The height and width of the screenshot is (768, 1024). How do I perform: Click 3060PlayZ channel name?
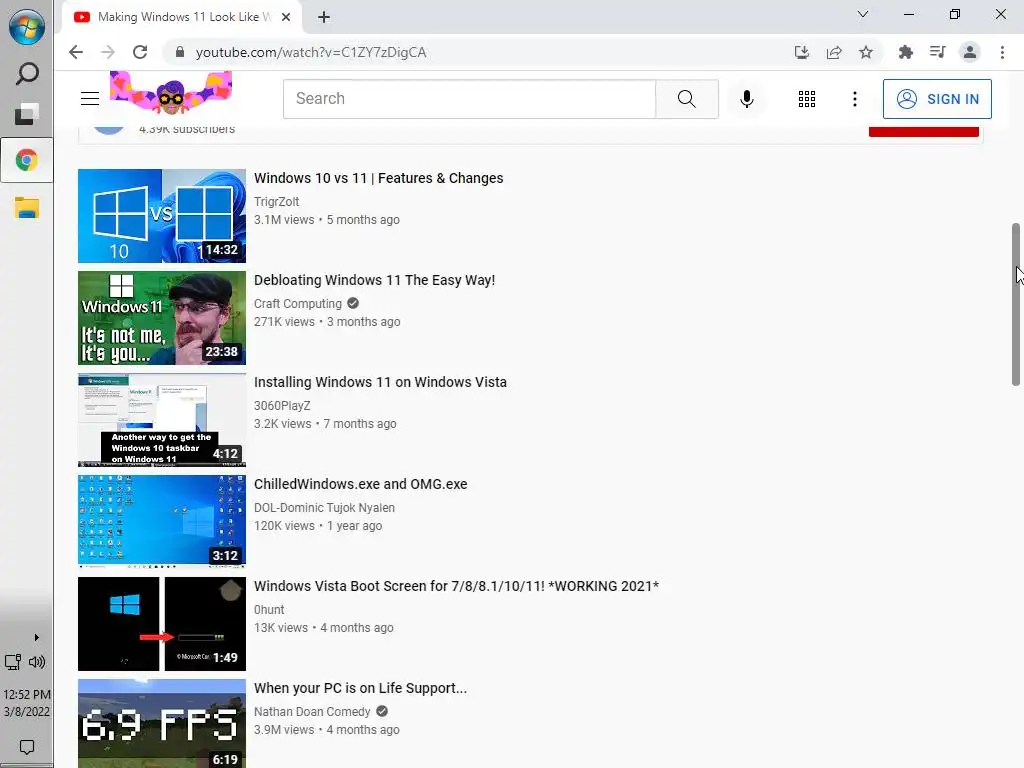tap(282, 406)
